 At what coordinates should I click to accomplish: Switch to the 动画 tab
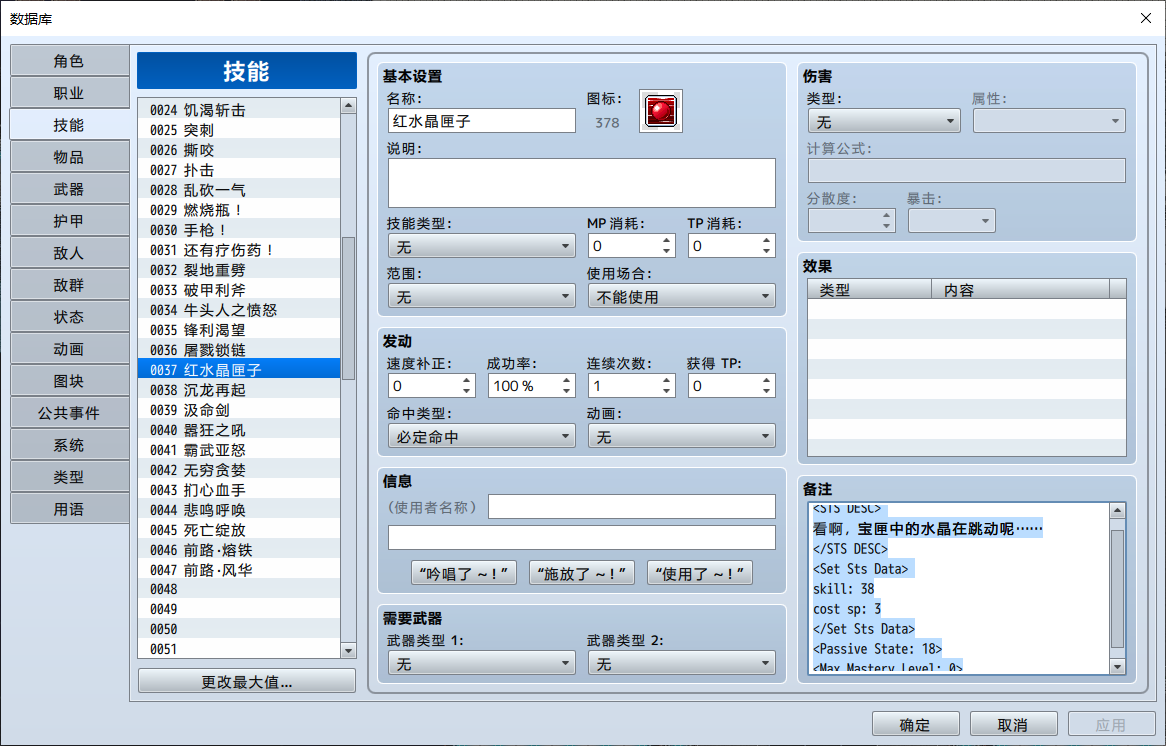pos(69,349)
